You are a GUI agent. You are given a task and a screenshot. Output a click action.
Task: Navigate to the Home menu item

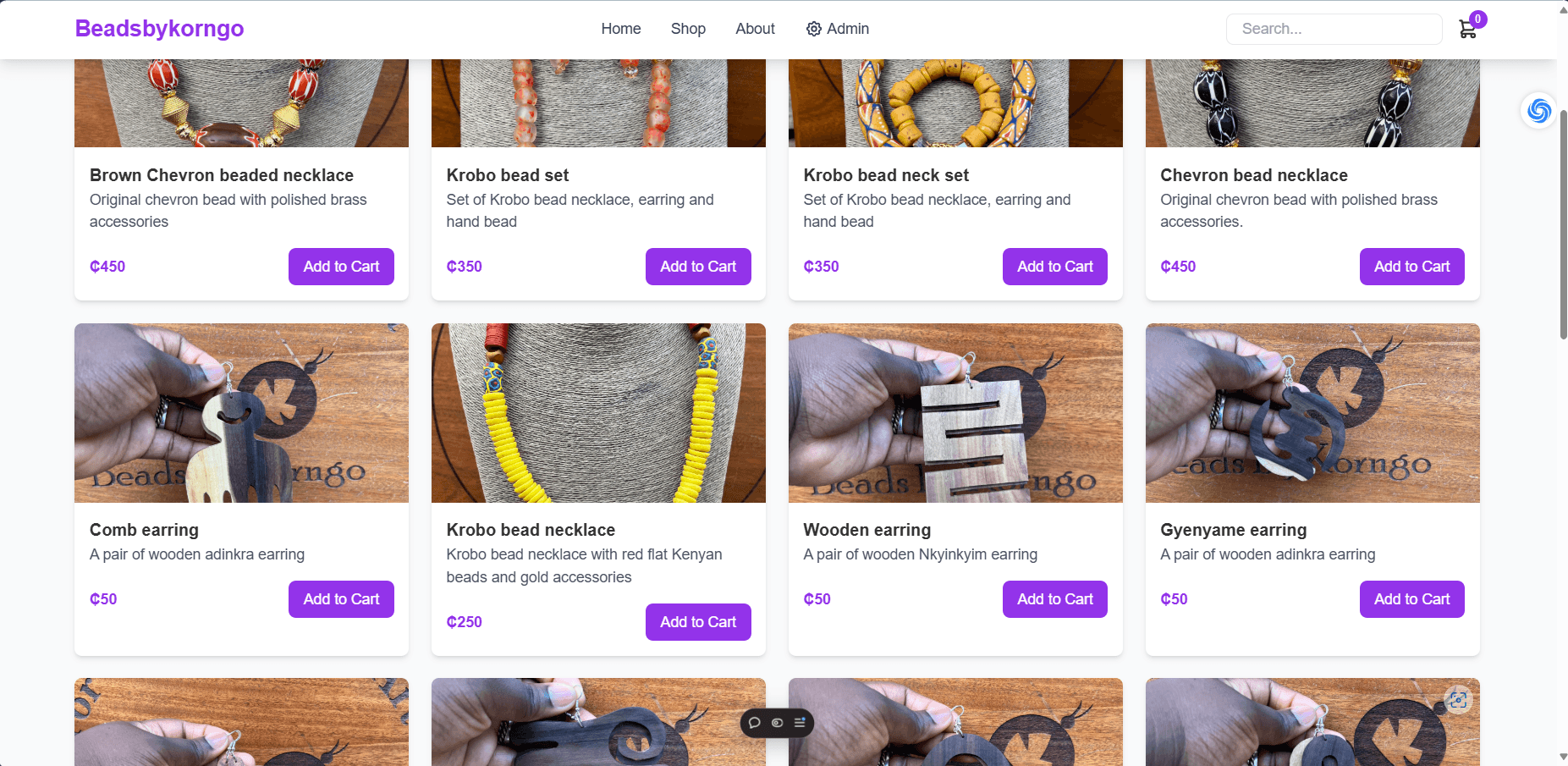coord(620,28)
